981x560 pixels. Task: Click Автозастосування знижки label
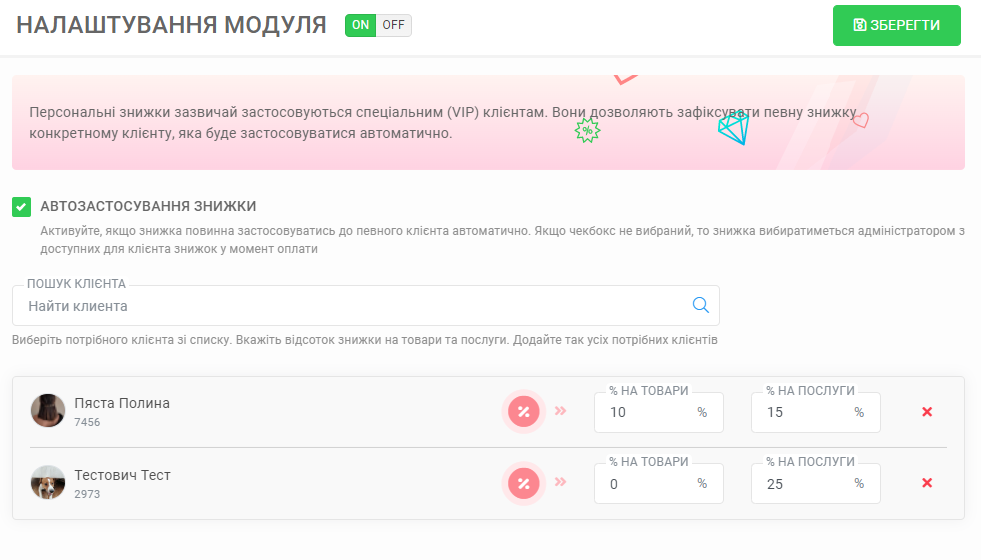click(148, 206)
